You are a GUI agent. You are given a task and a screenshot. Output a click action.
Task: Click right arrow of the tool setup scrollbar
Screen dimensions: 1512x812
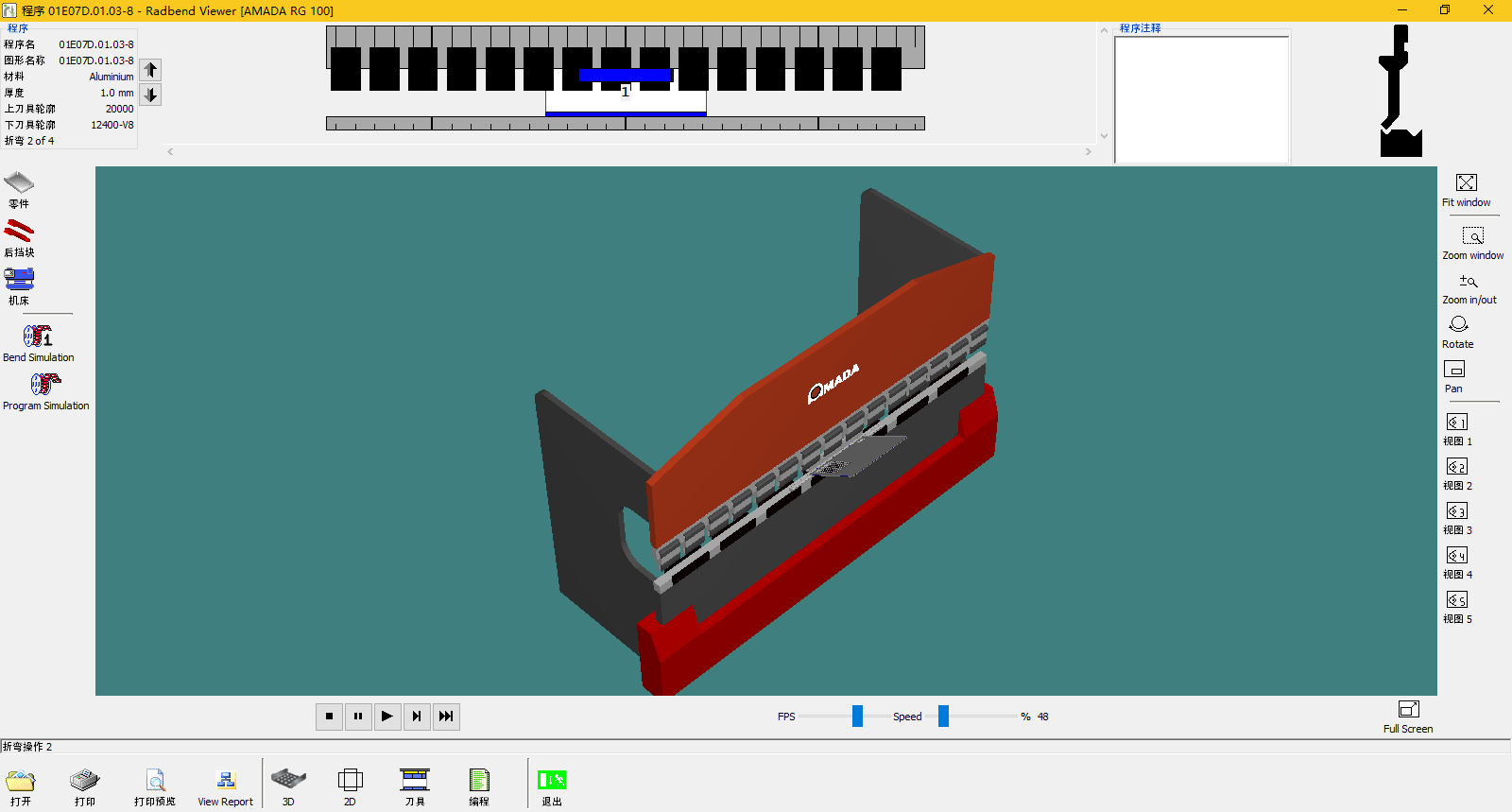tap(1089, 151)
